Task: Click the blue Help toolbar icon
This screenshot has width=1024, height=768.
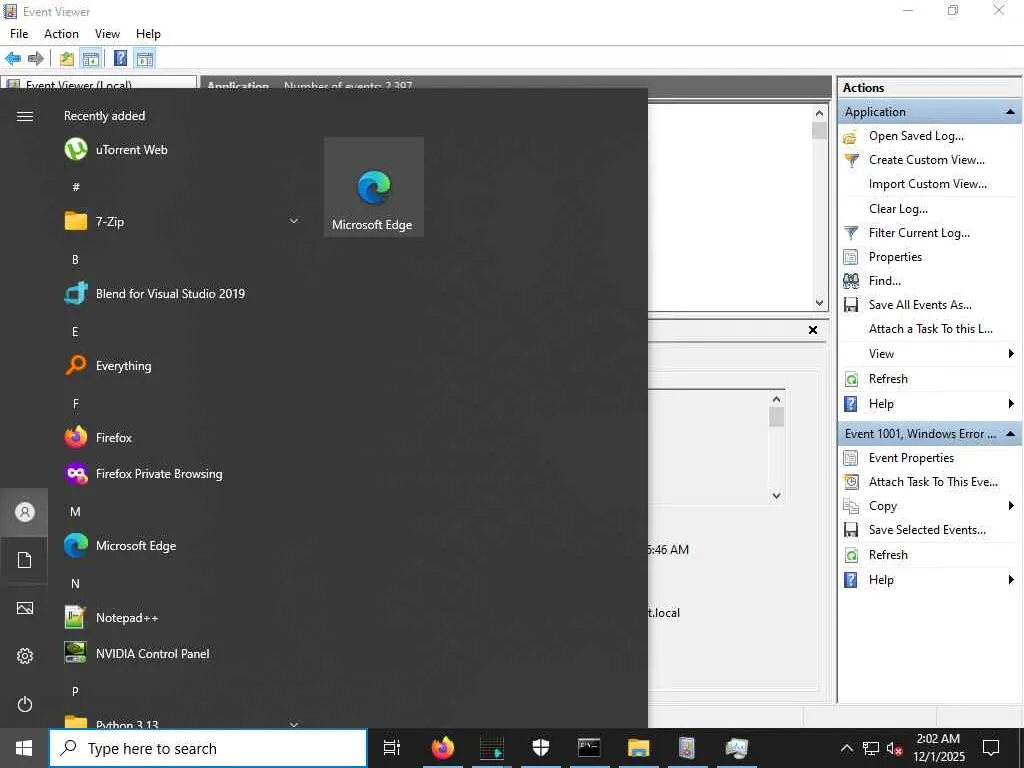Action: click(x=121, y=58)
